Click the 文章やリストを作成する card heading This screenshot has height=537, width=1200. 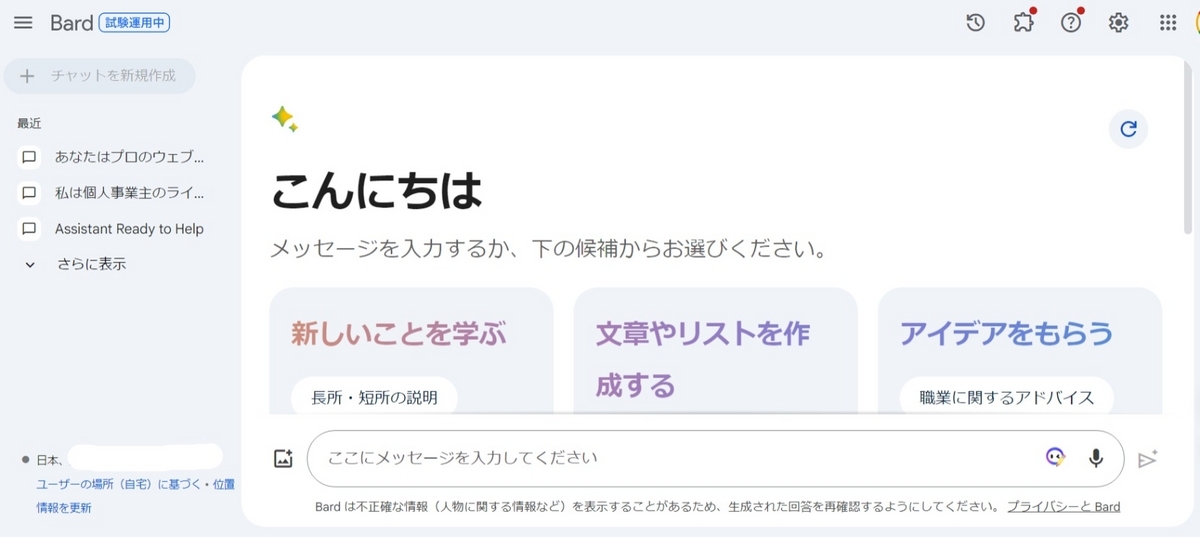coord(702,359)
